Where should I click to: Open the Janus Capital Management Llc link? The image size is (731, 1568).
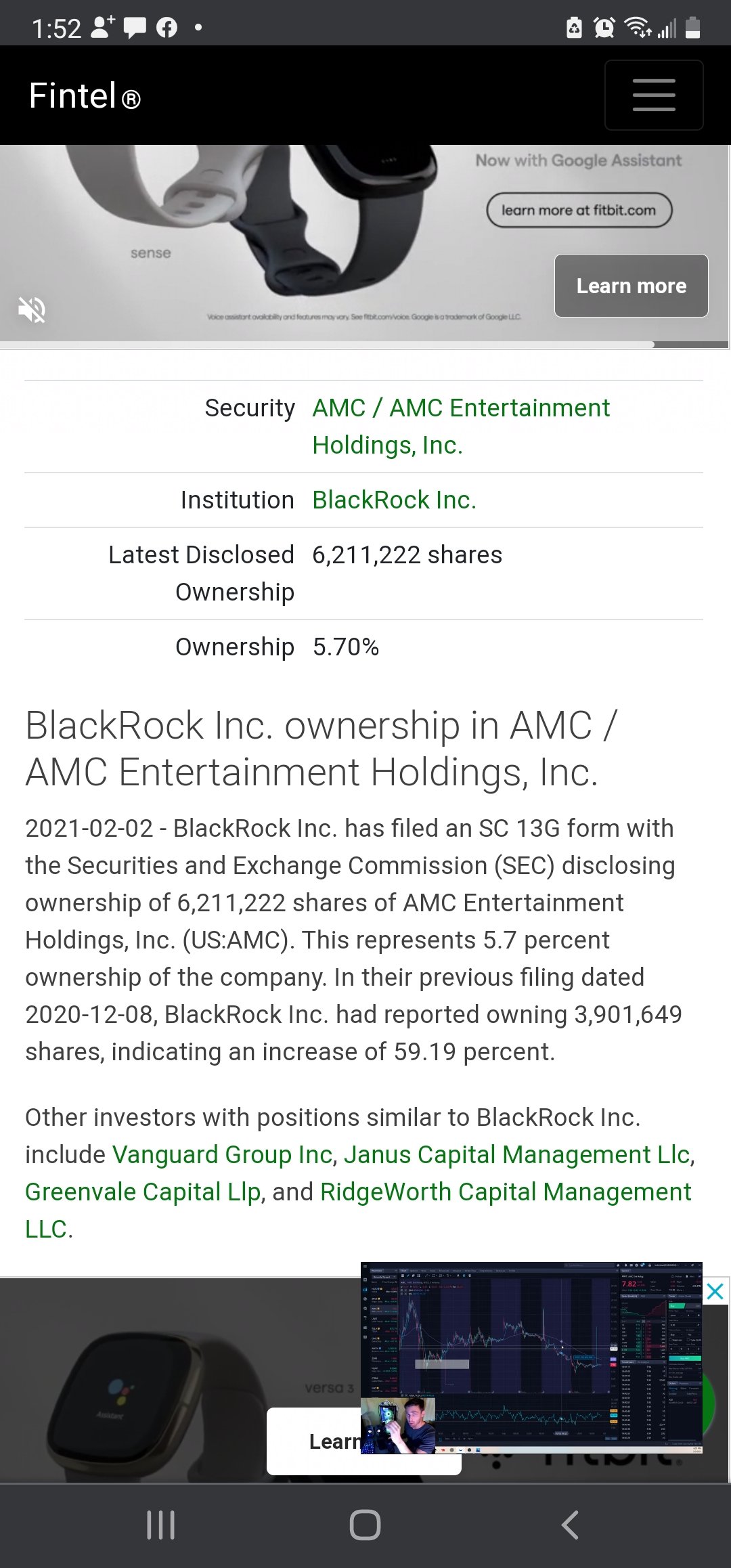[x=517, y=1154]
